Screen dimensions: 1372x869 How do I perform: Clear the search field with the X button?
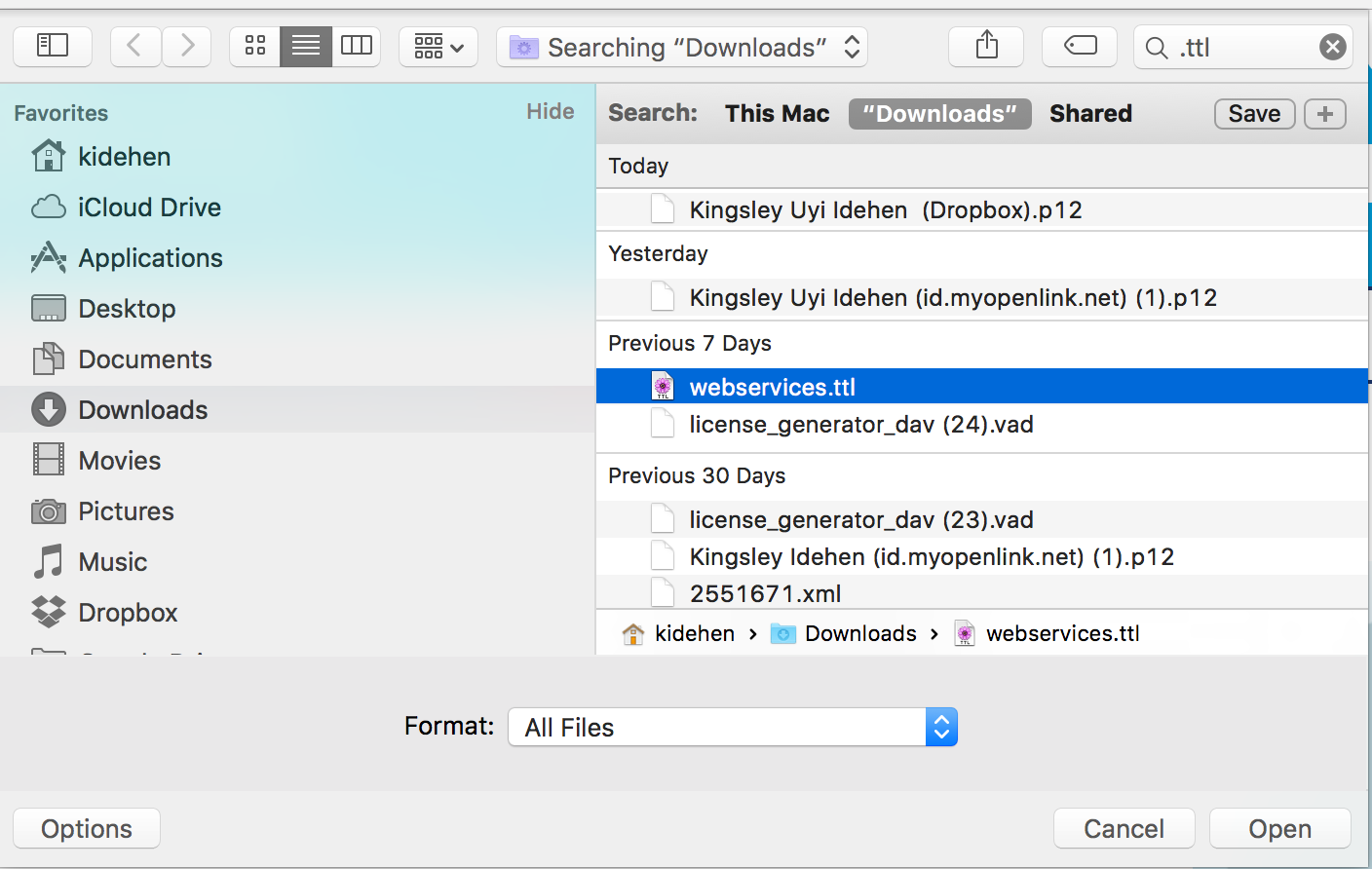click(1333, 47)
